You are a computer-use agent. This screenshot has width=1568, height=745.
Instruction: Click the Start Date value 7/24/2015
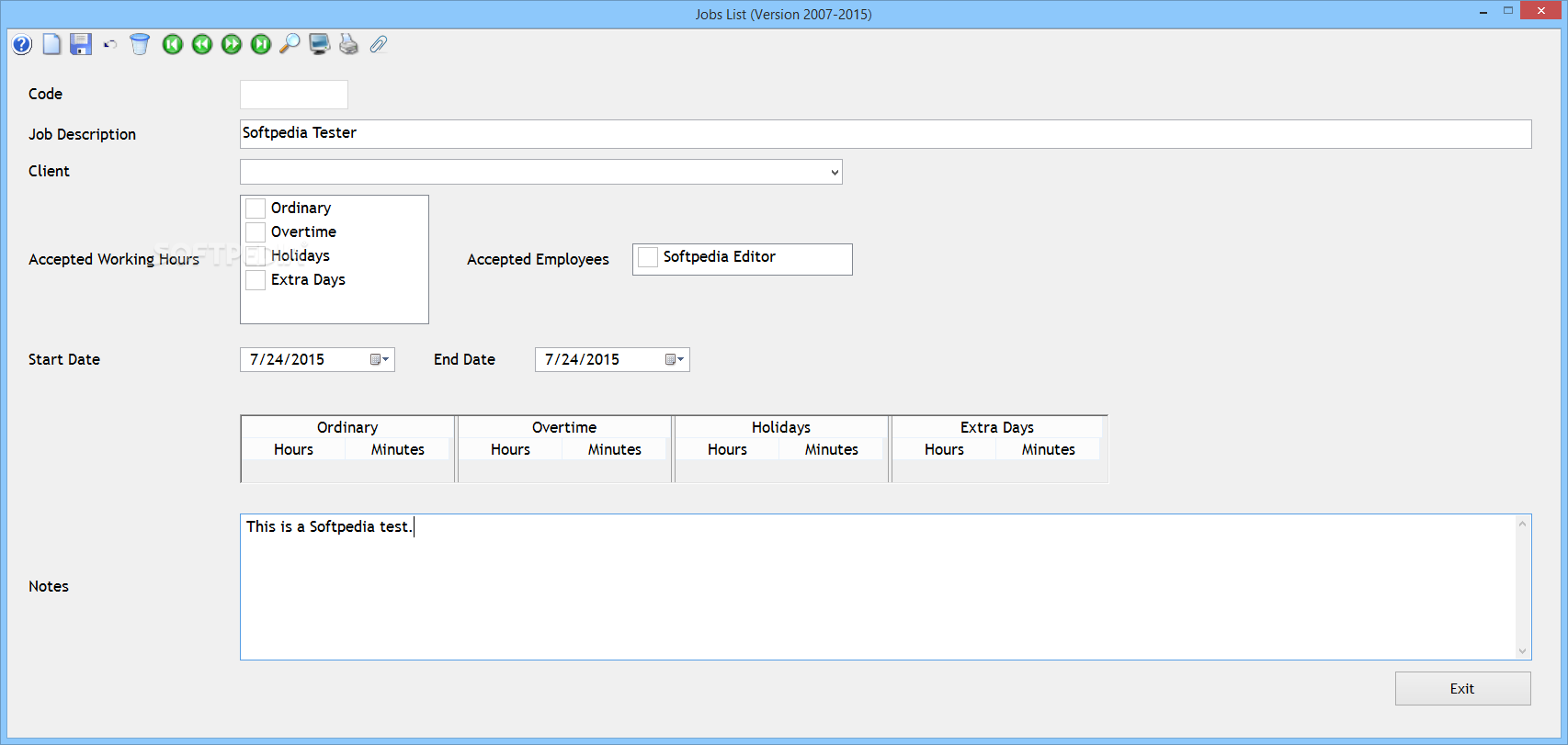[287, 359]
